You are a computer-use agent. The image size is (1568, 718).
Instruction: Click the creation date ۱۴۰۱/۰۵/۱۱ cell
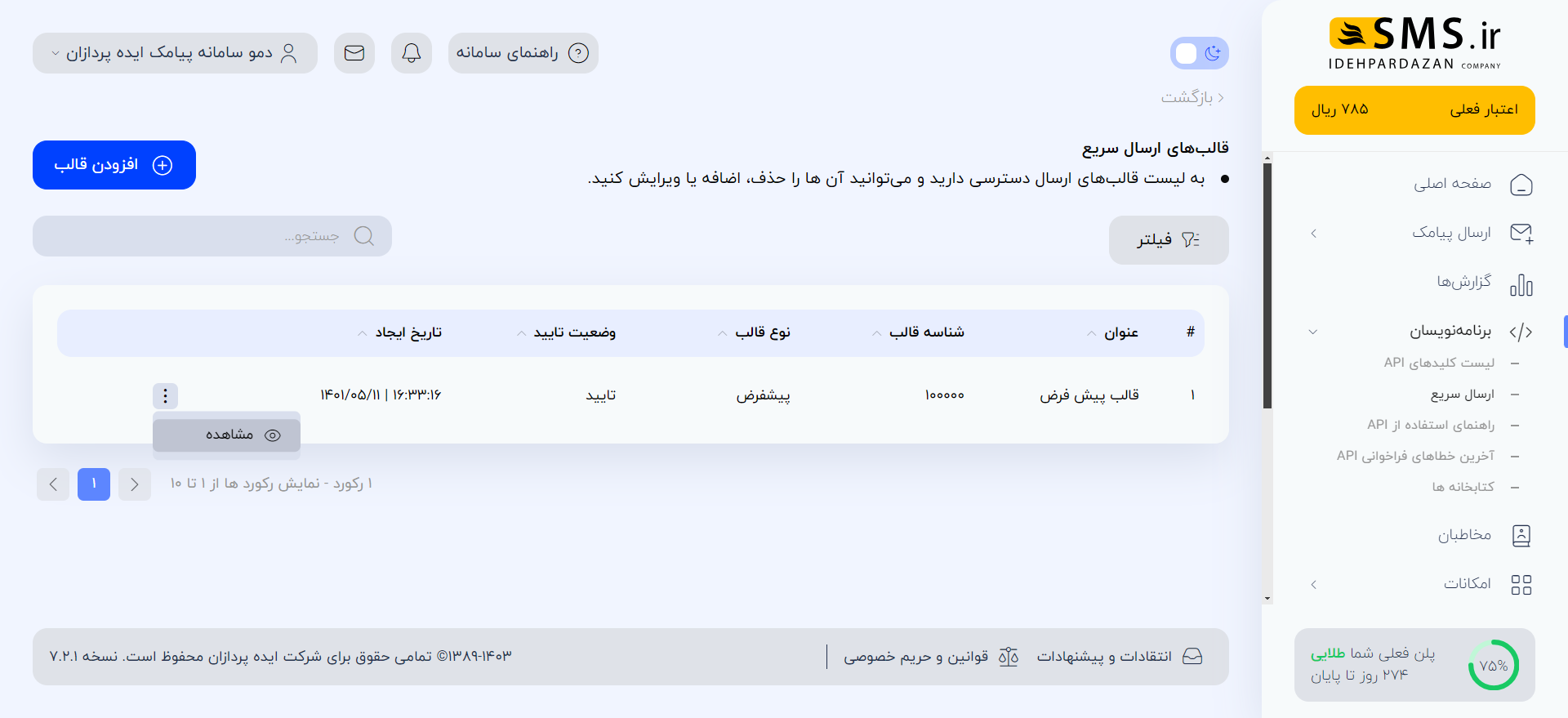pos(381,395)
